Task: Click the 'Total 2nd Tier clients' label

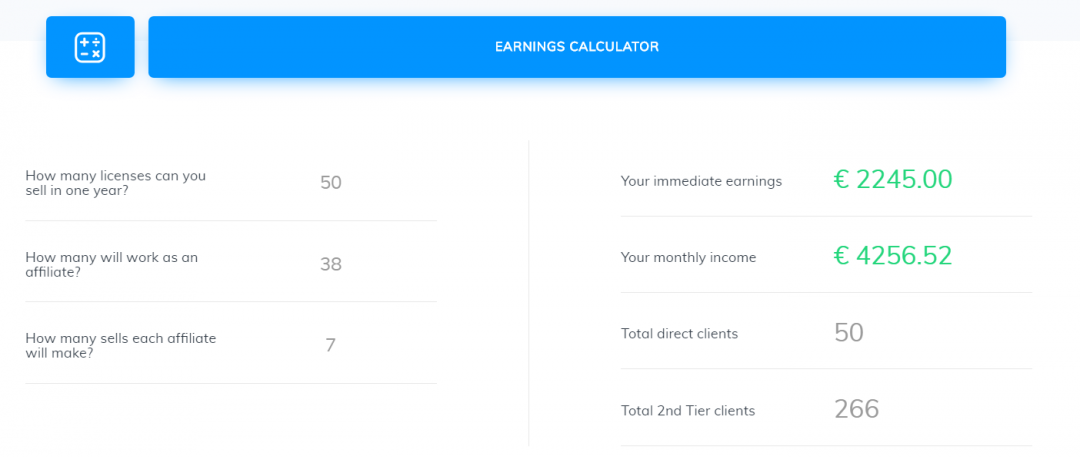Action: tap(688, 410)
